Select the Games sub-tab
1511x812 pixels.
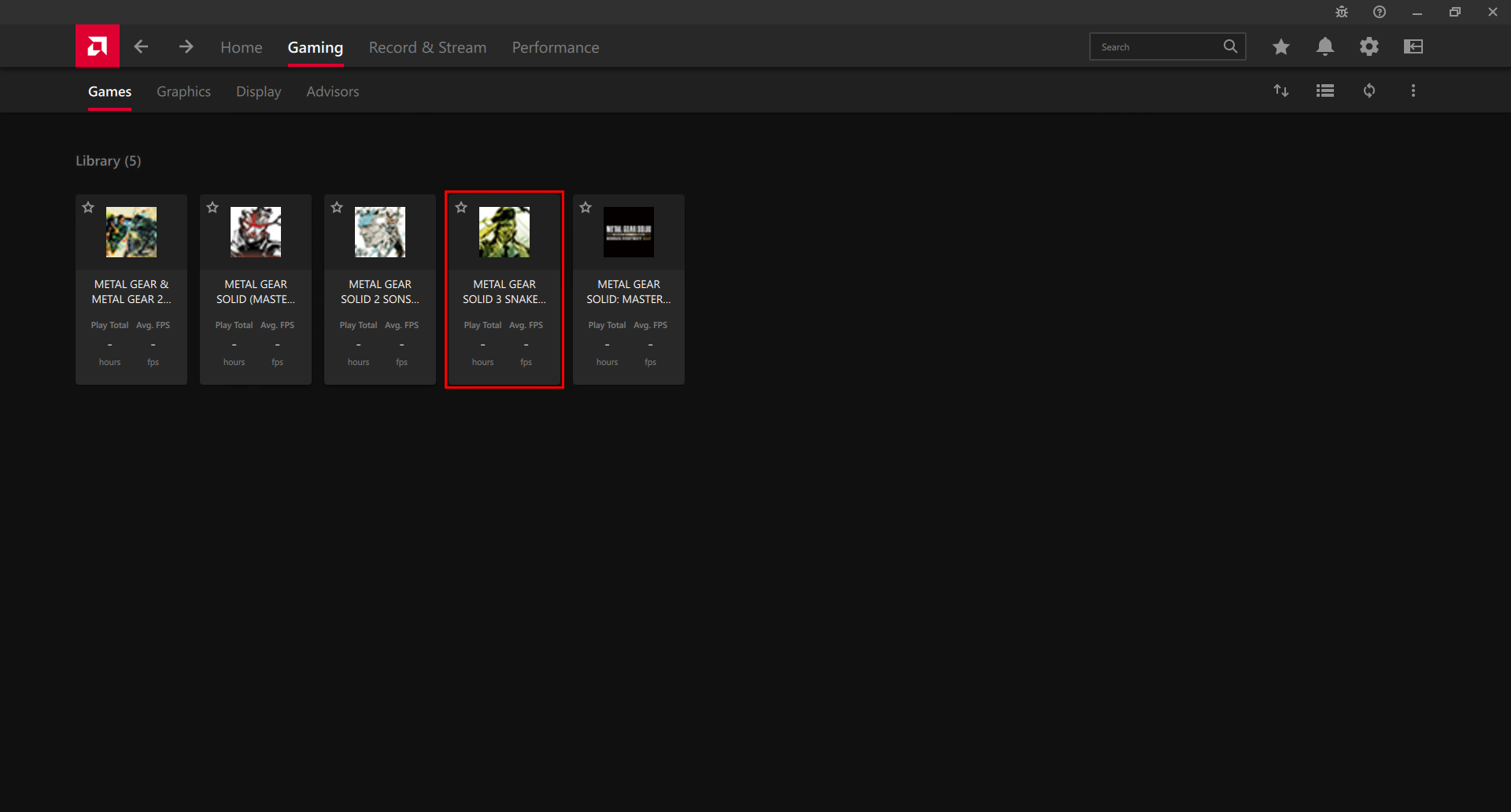(x=109, y=91)
